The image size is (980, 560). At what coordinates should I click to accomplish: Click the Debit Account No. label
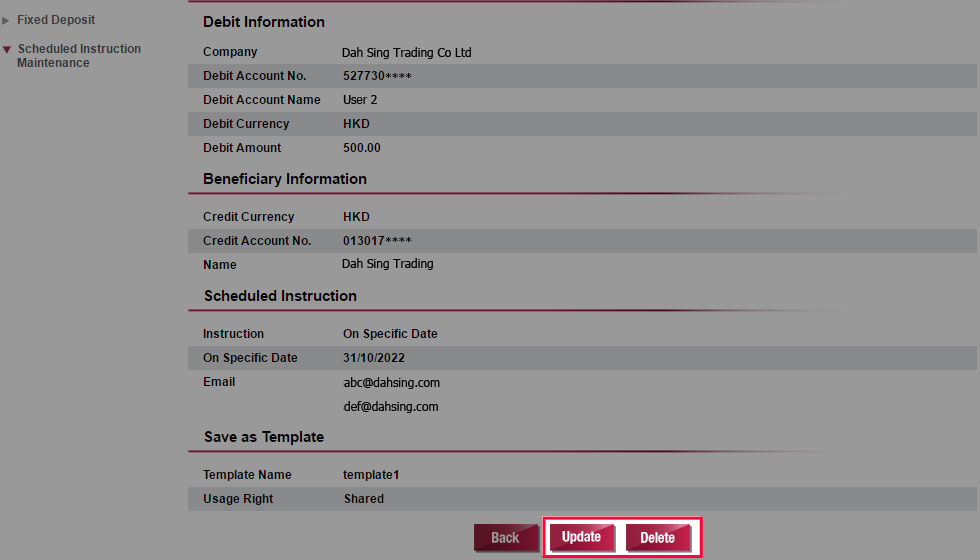[254, 76]
